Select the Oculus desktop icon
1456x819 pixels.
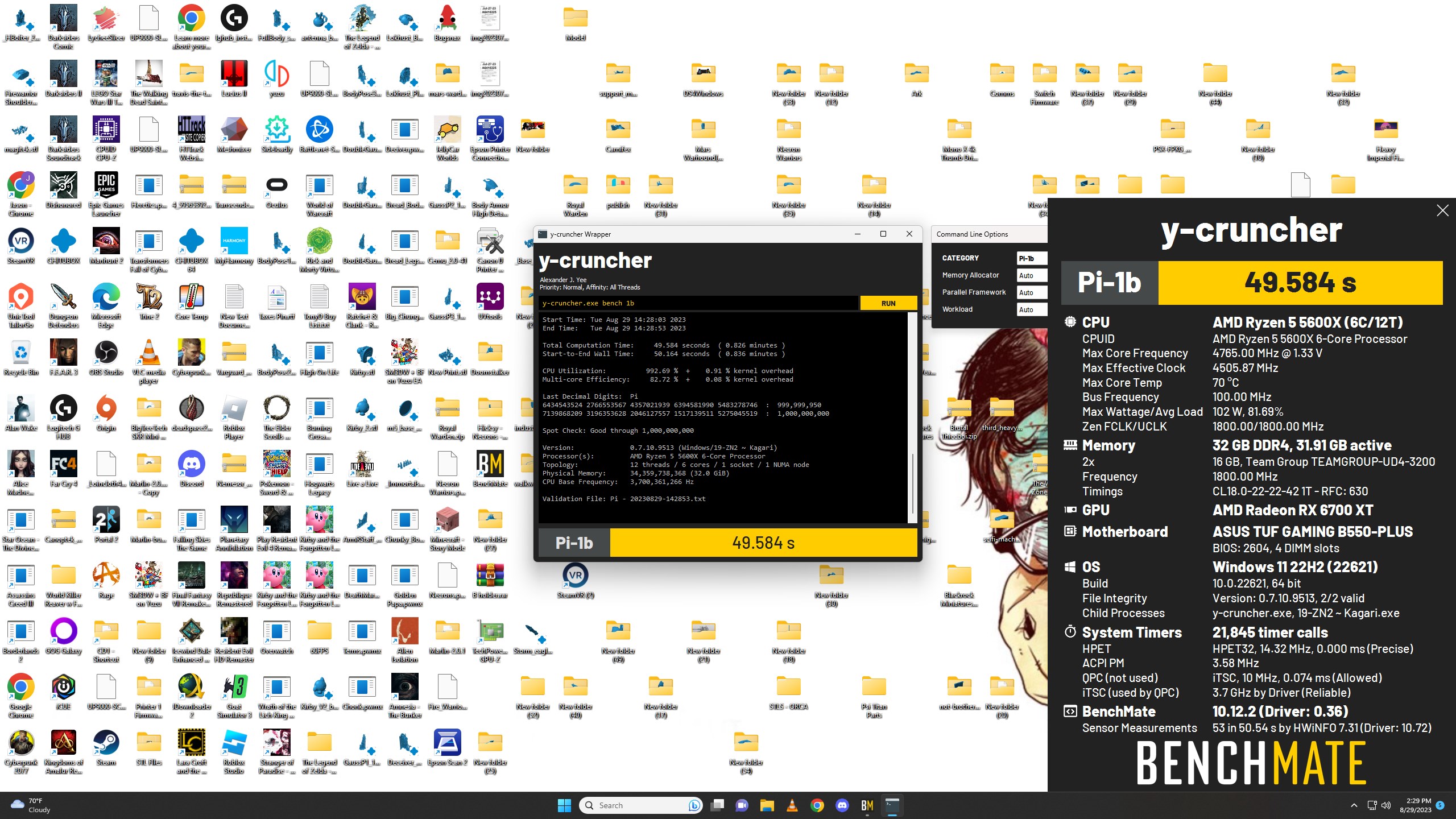[277, 191]
